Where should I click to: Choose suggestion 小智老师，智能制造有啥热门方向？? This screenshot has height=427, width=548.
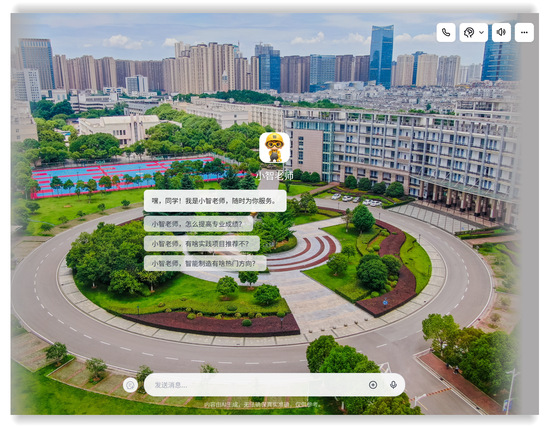[x=205, y=263]
